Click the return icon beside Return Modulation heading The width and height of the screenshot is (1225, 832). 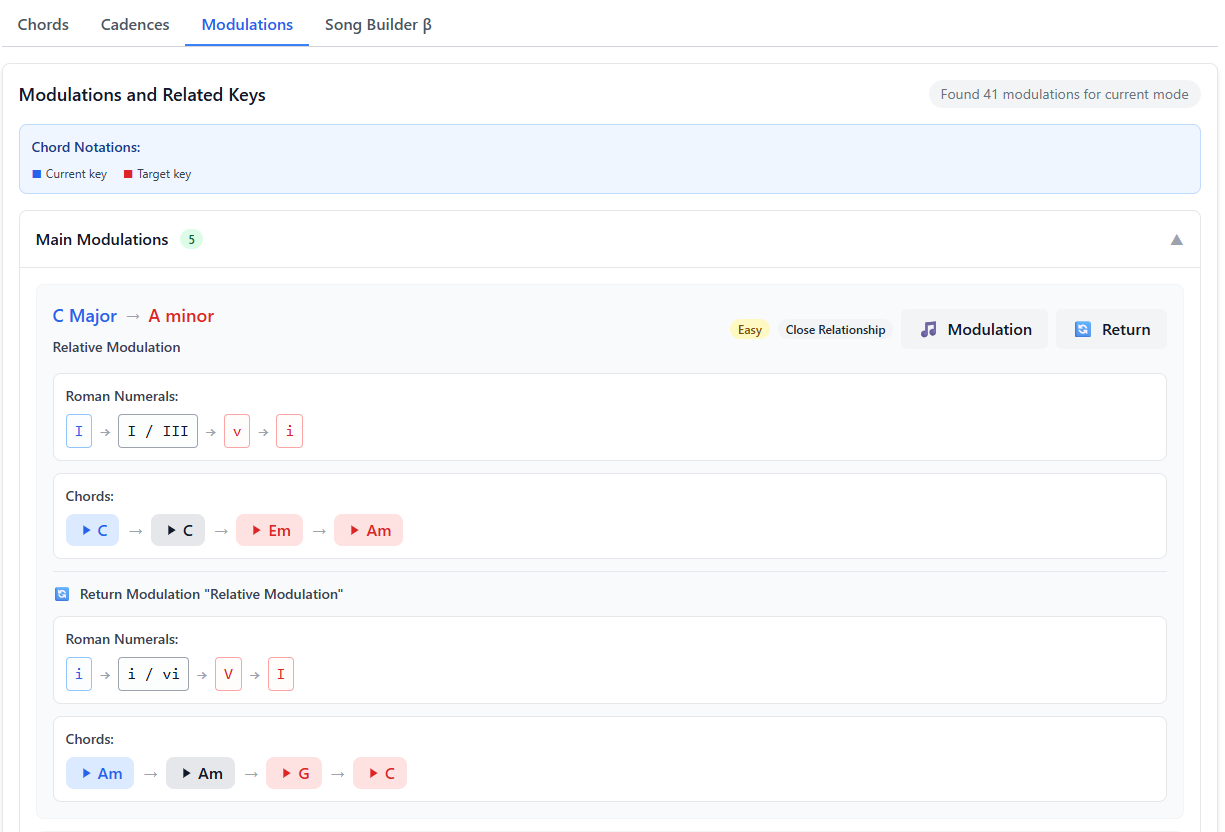pyautogui.click(x=62, y=594)
